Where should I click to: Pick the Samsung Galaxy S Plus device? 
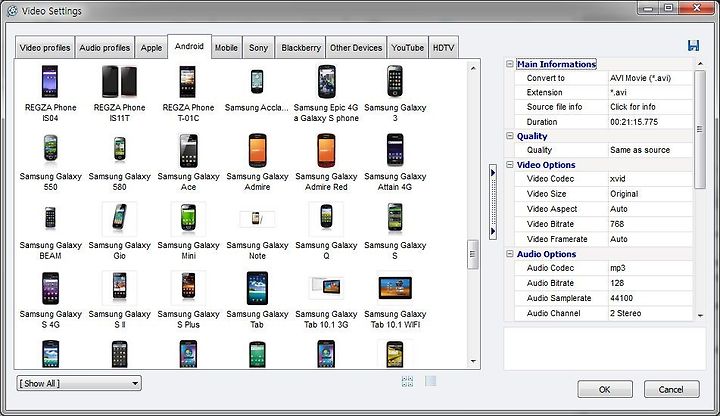(x=188, y=286)
